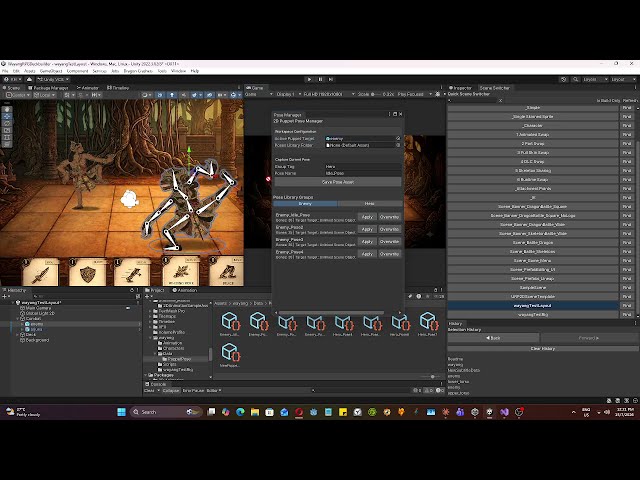640x480 pixels.
Task: Overwrite the Enemy_Pose2 entry
Action: 389,229
